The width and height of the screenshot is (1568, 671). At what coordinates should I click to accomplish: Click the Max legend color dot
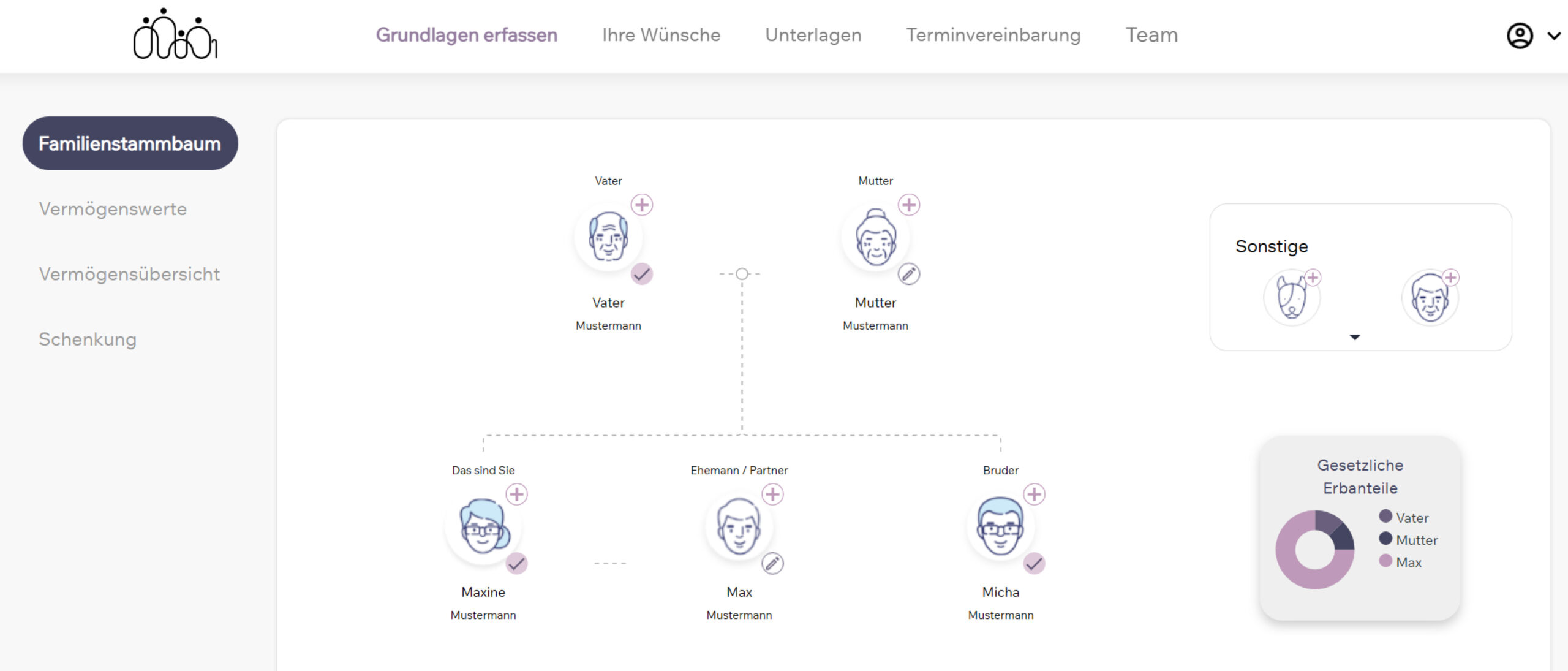pos(1385,561)
